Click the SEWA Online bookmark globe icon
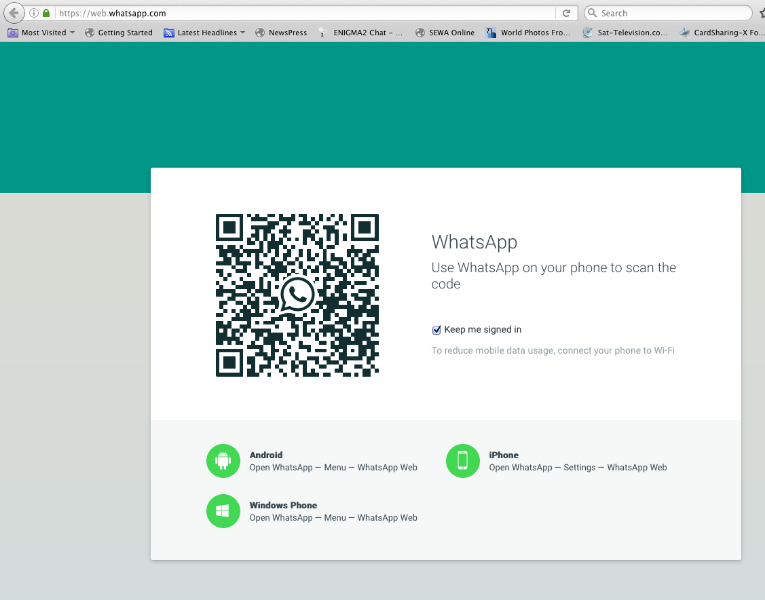Viewport: 765px width, 600px height. point(420,33)
